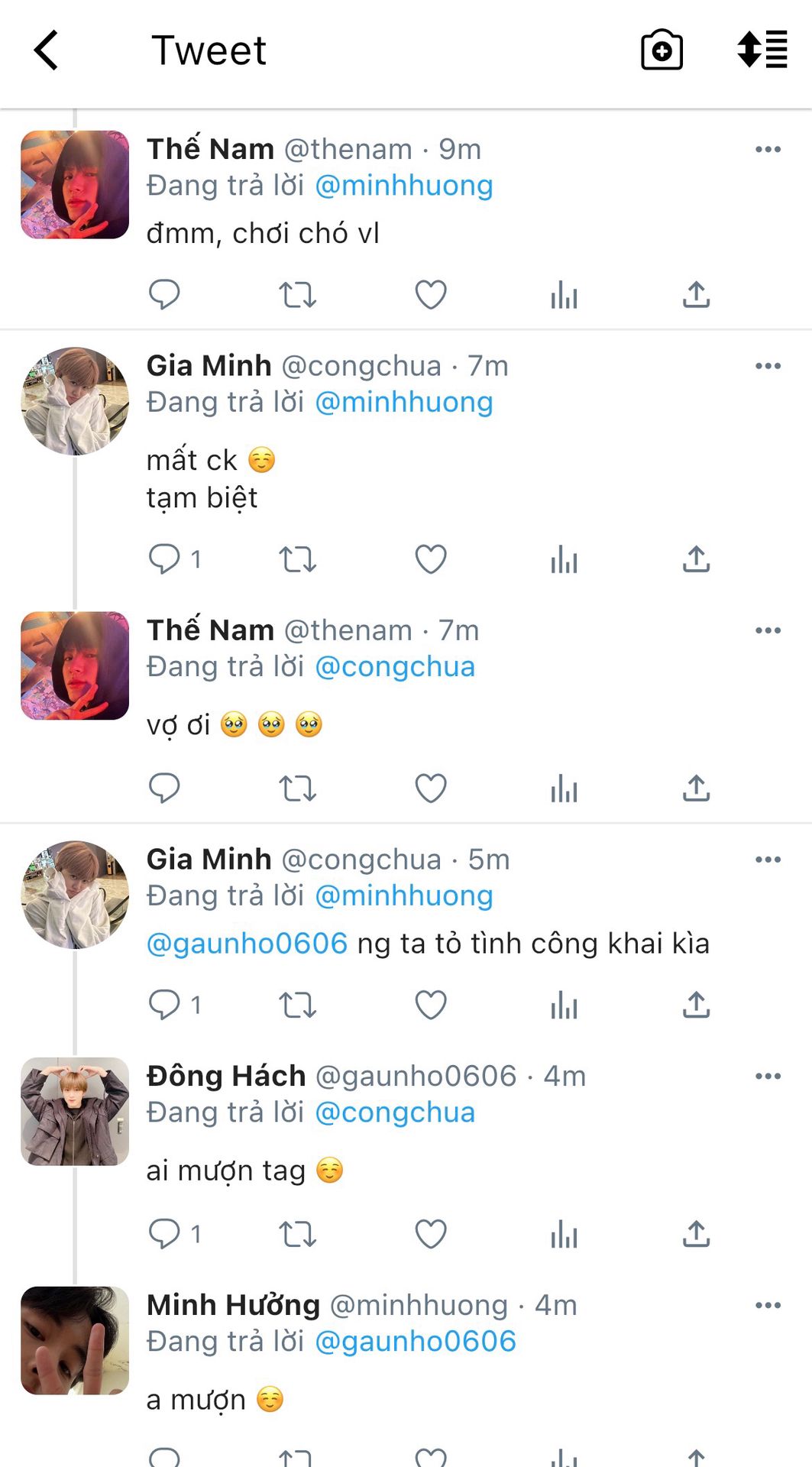This screenshot has height=1467, width=812.
Task: Retweet the "đmm, chơi chó vl" tweet
Action: [x=297, y=295]
